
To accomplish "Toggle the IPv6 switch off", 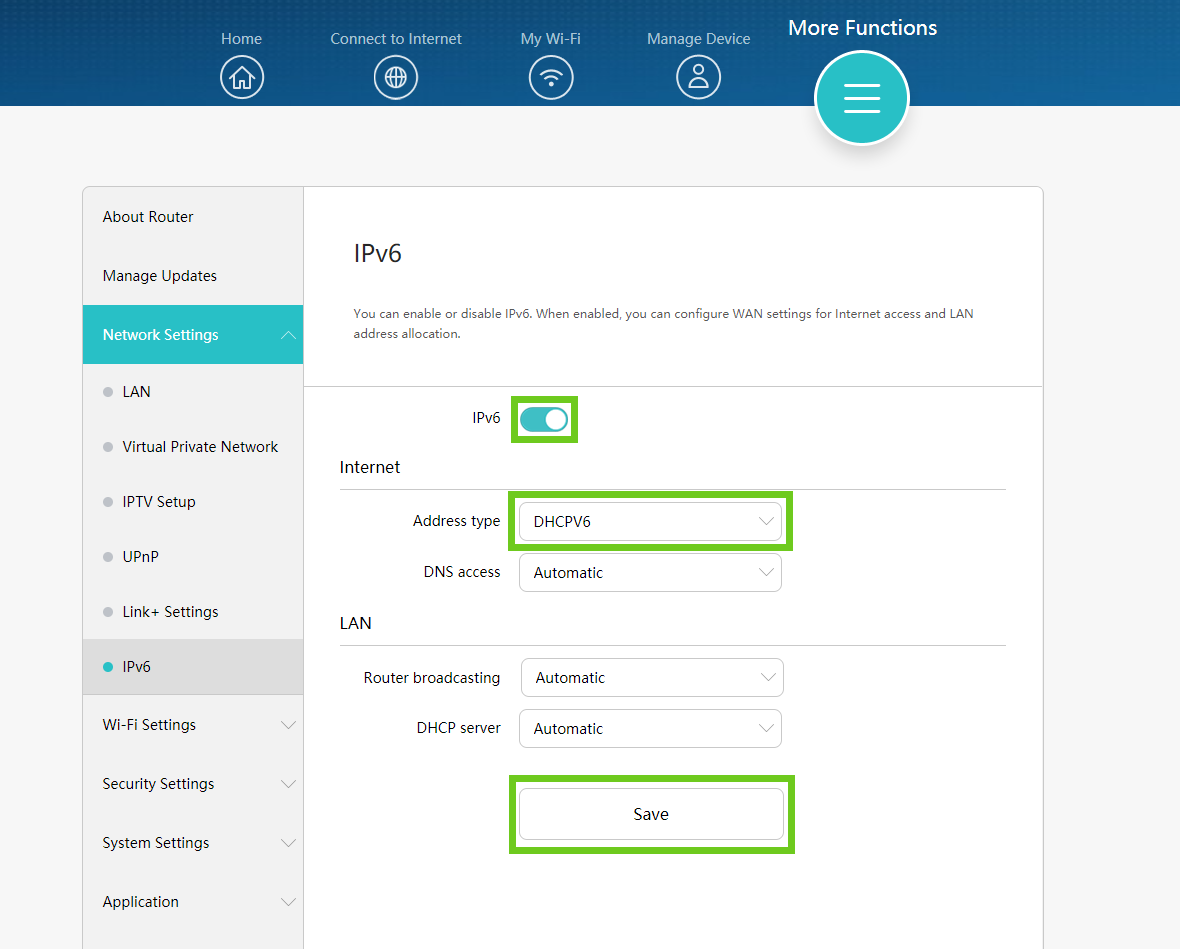I will 544,419.
